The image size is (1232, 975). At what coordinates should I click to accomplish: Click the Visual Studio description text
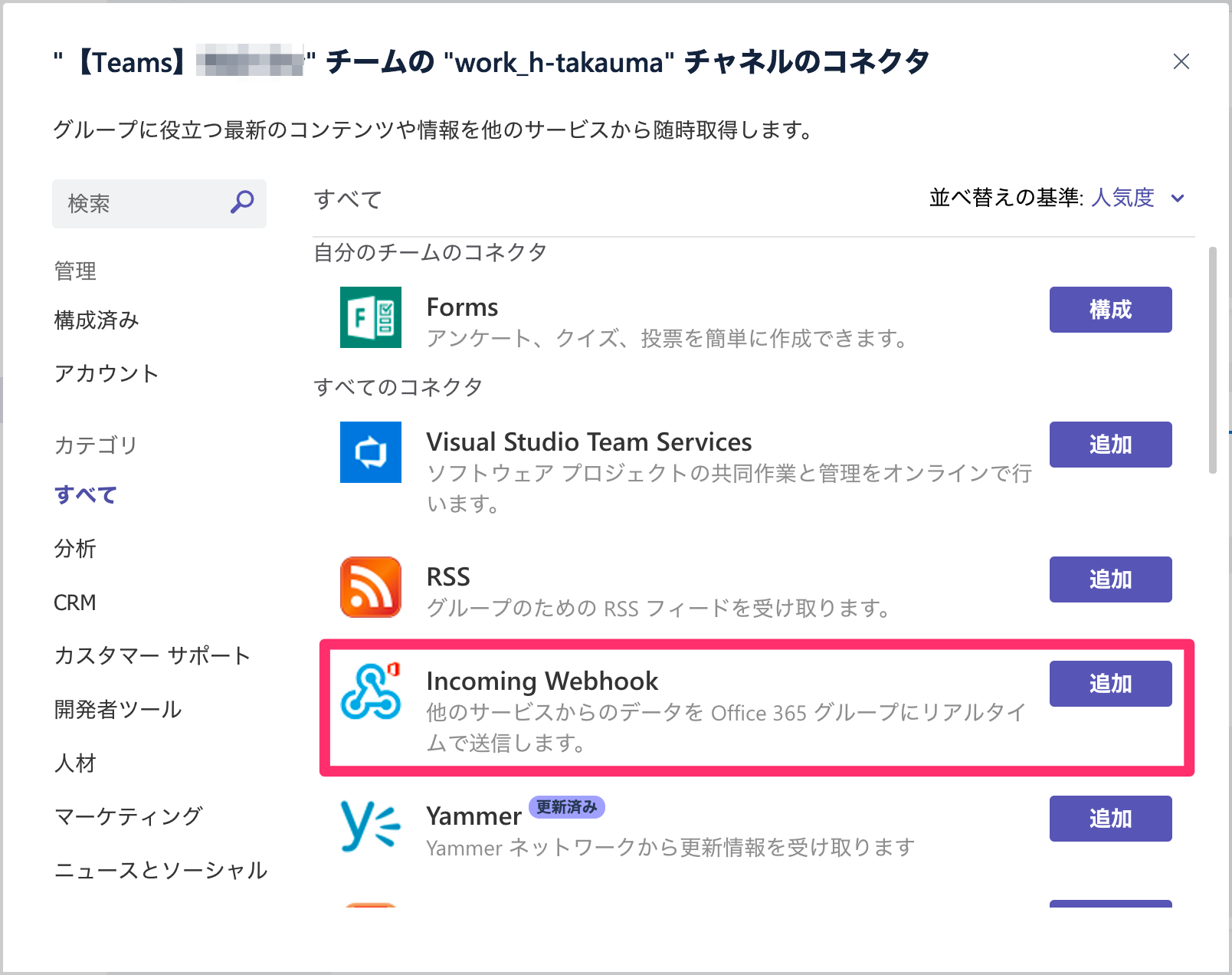(729, 488)
